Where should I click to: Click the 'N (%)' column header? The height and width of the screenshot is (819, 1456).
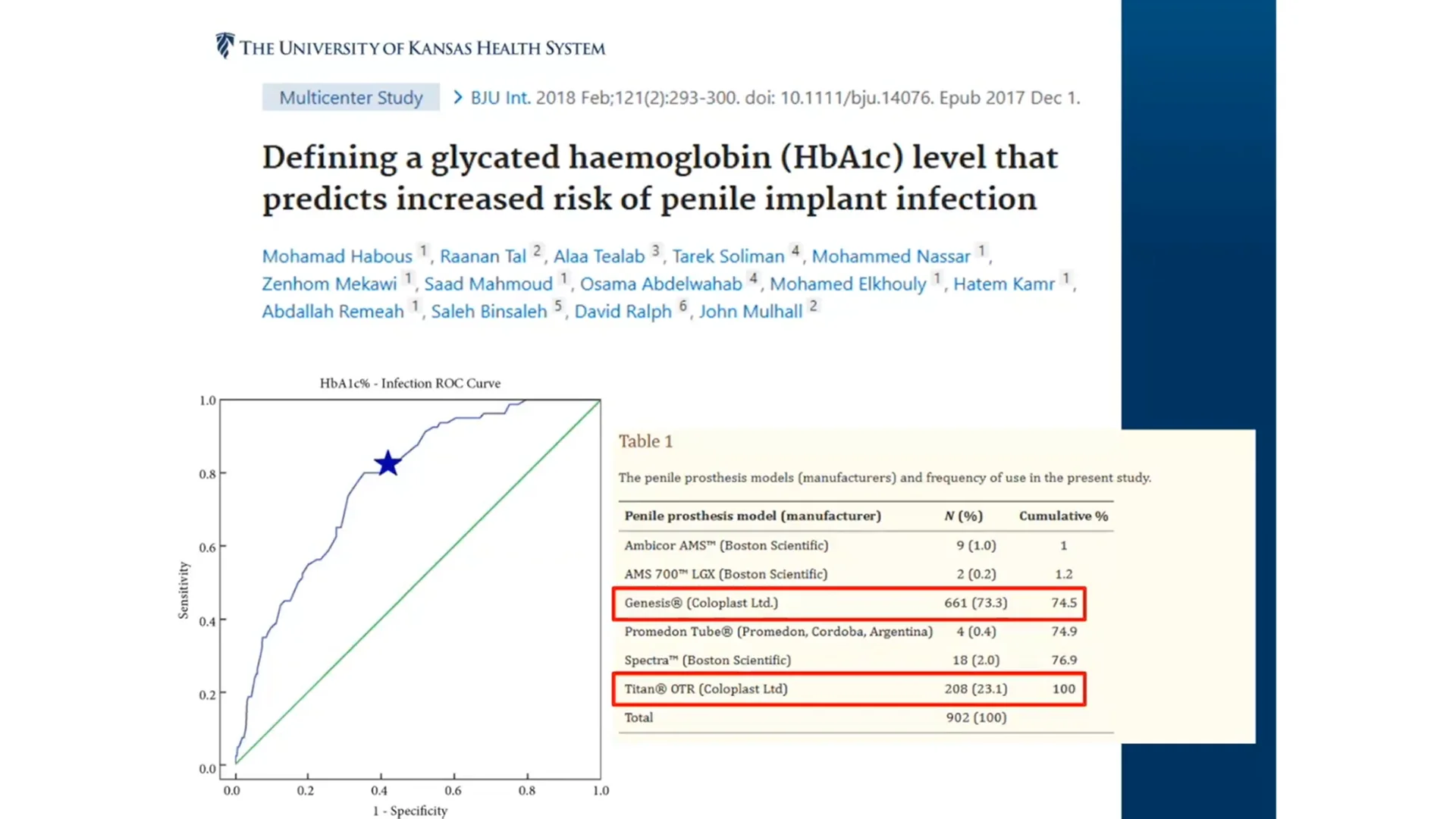964,516
